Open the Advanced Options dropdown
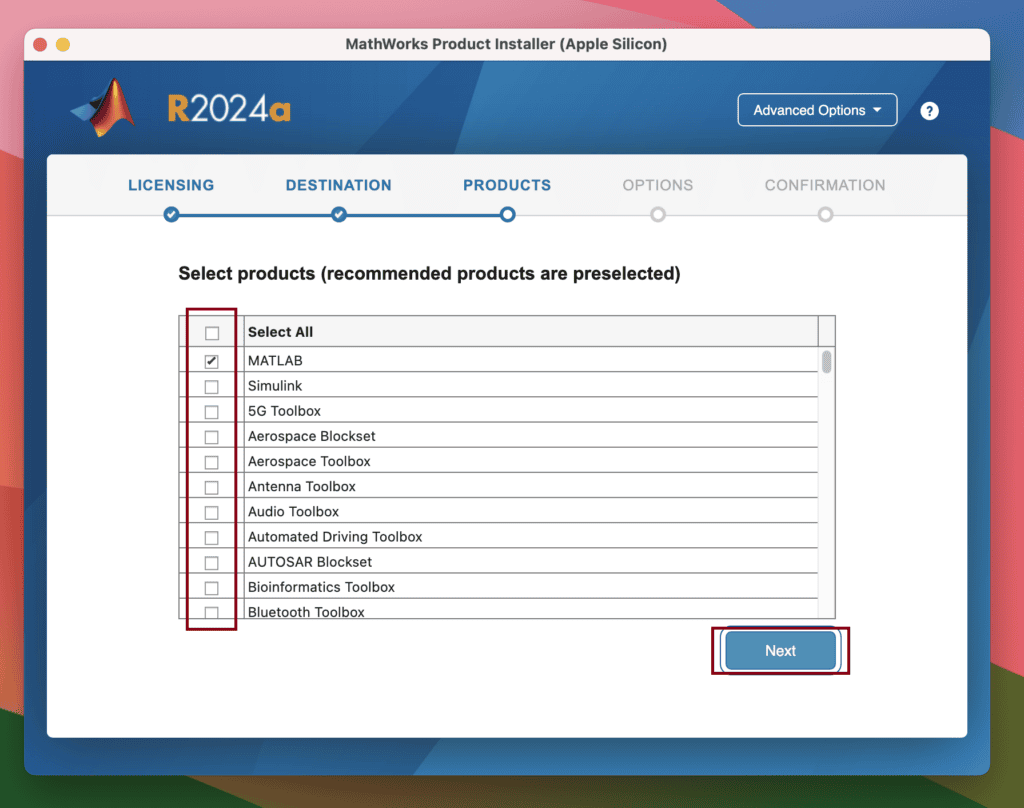1024x808 pixels. click(817, 110)
